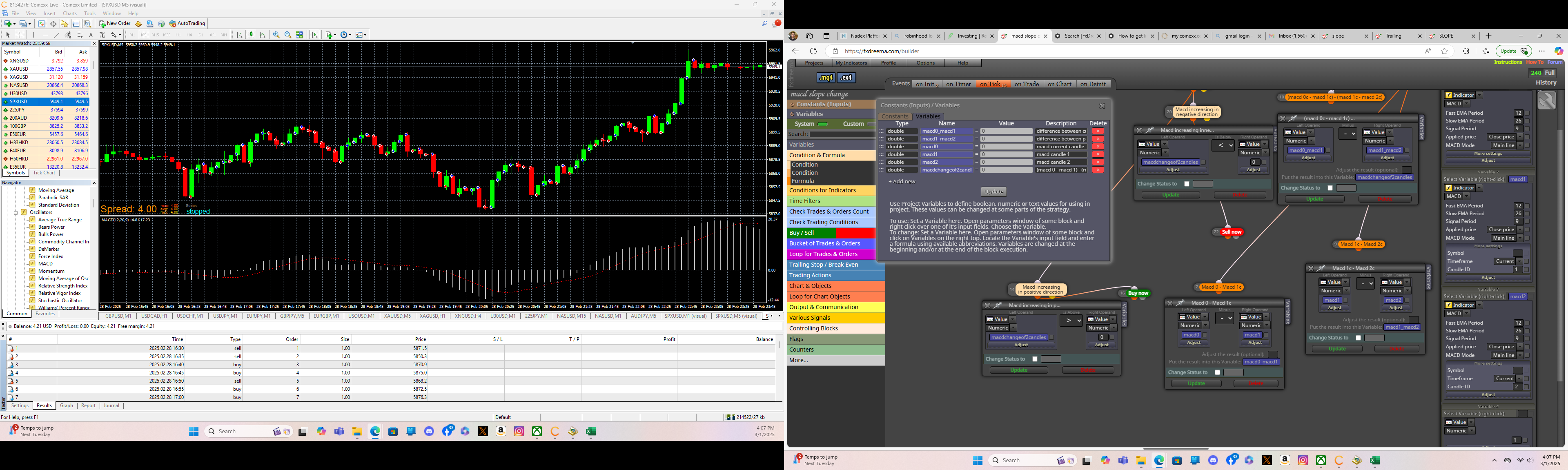
Task: Tile chart windows icon in MetaTrader
Action: click(x=299, y=35)
